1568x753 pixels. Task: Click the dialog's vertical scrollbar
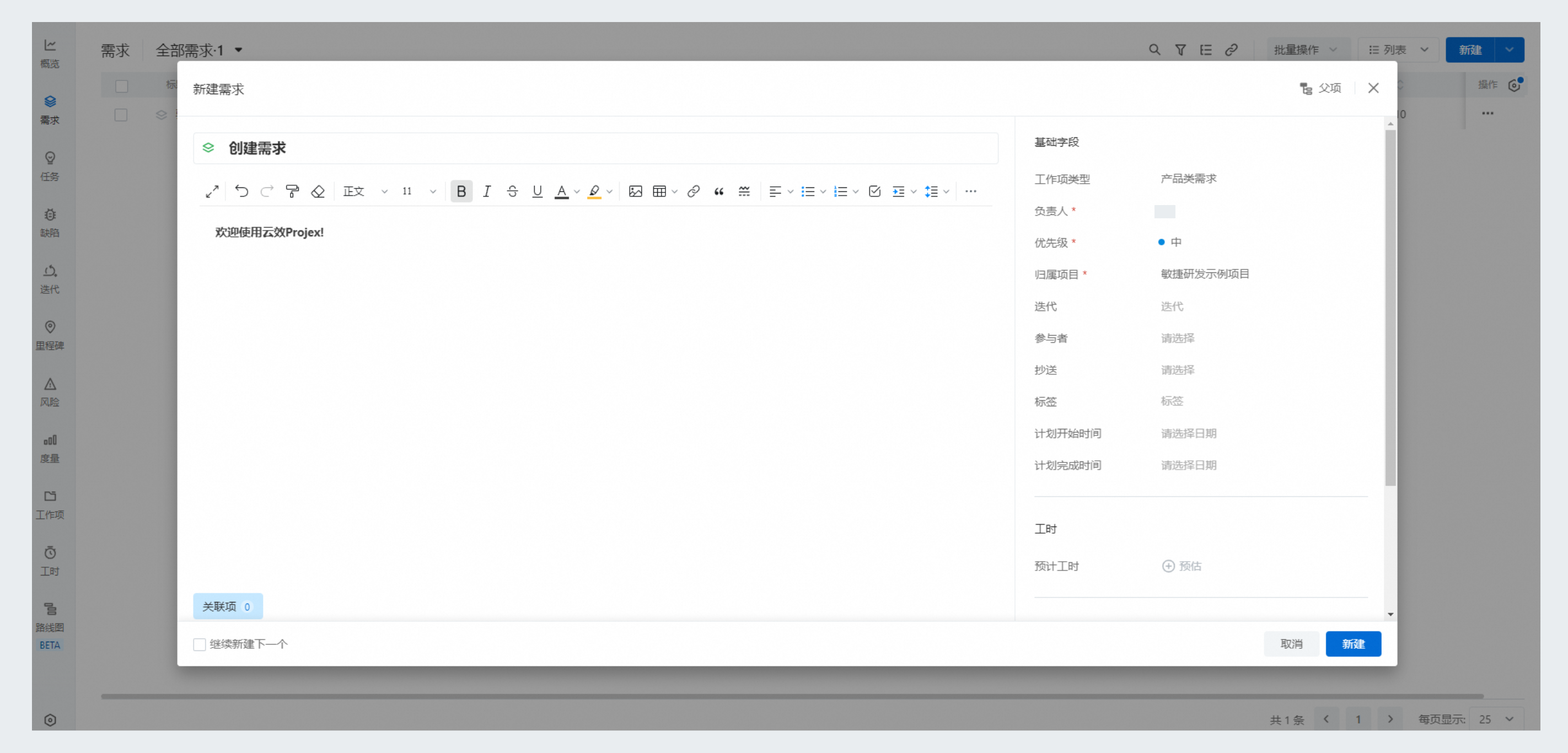click(x=1390, y=308)
